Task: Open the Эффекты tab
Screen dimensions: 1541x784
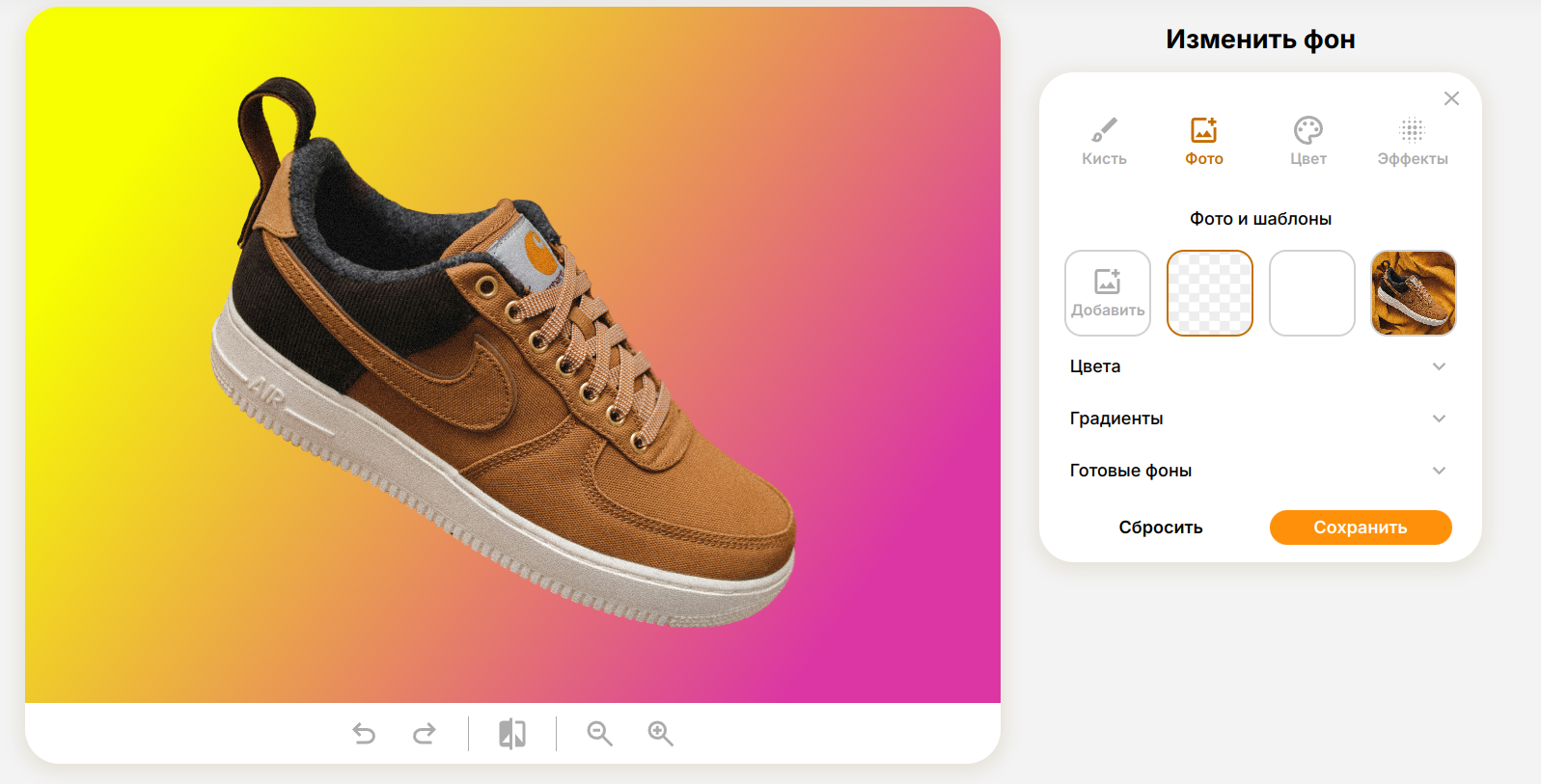Action: tap(1413, 141)
